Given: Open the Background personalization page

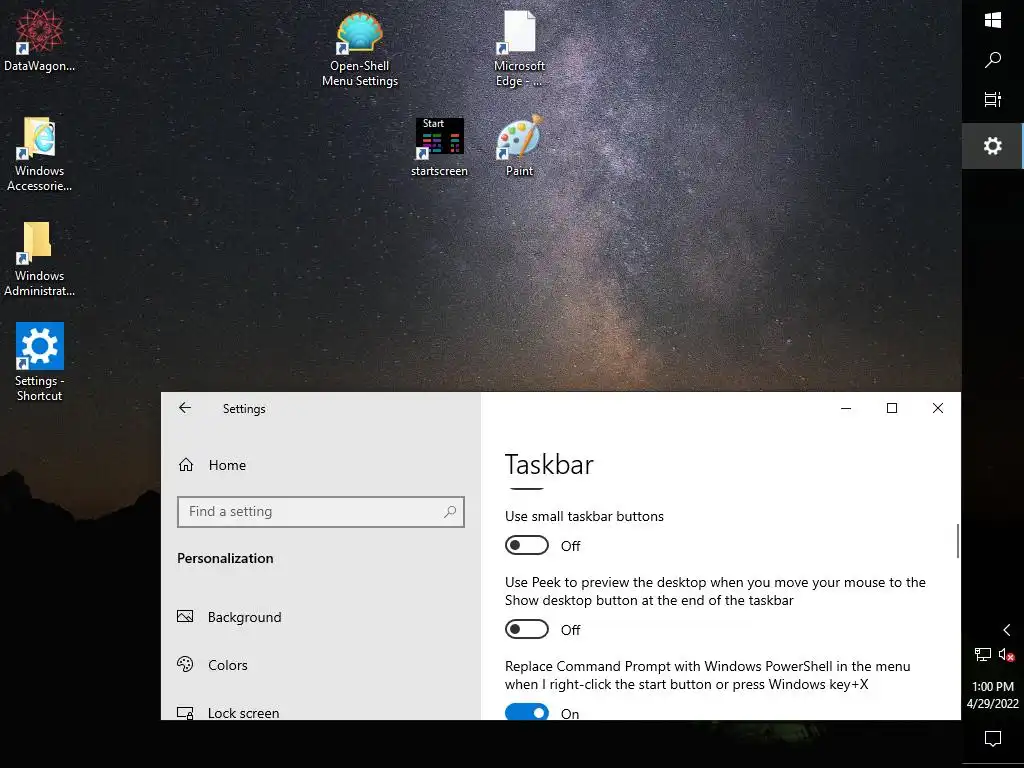Looking at the screenshot, I should click(244, 617).
